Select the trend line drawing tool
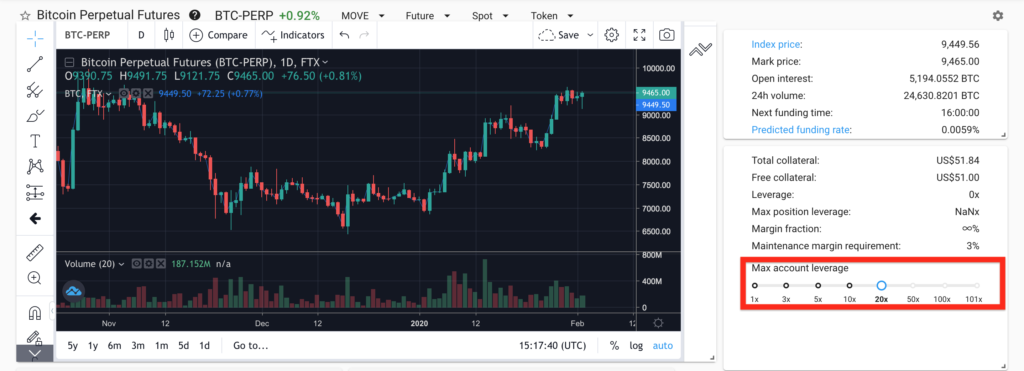This screenshot has height=371, width=1024. (35, 64)
